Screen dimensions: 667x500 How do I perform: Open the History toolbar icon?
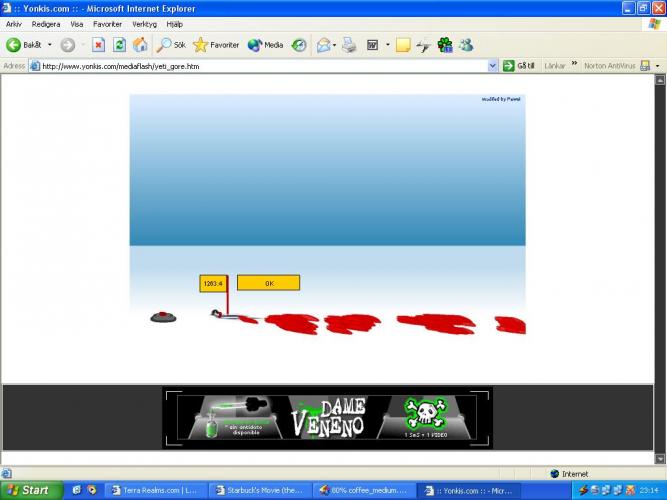click(x=299, y=45)
